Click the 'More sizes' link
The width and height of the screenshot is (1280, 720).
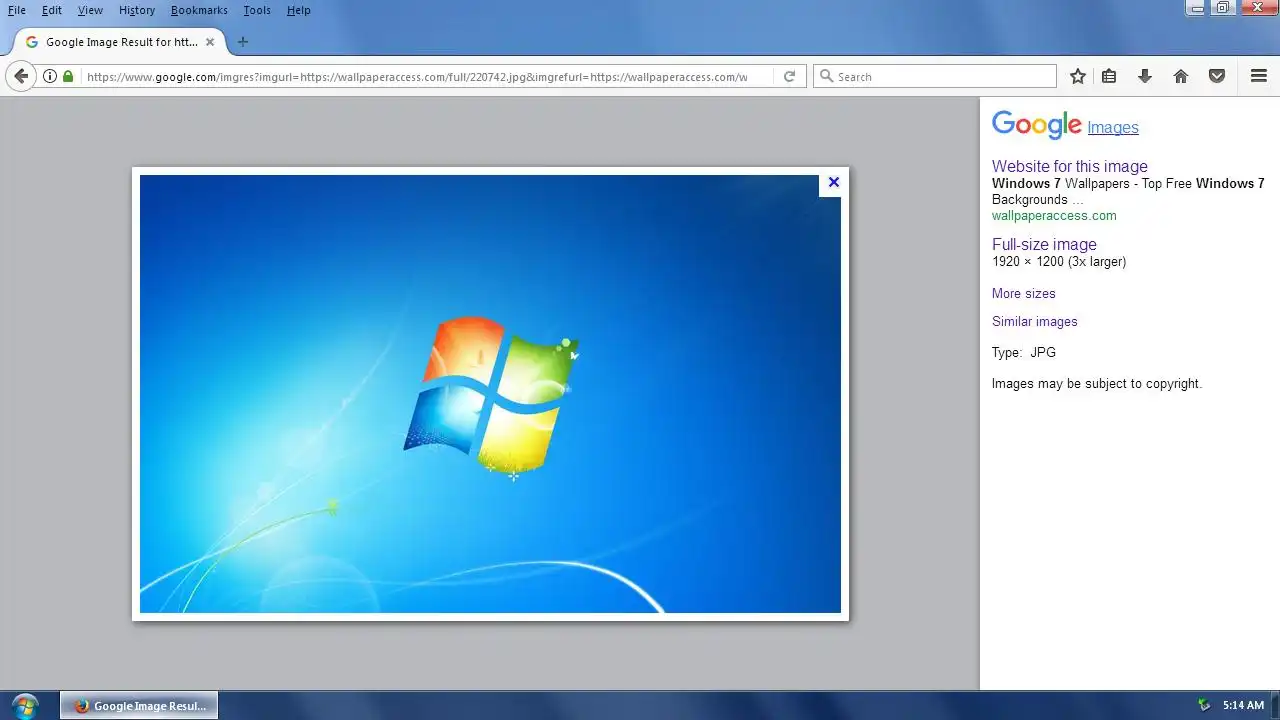(1023, 293)
